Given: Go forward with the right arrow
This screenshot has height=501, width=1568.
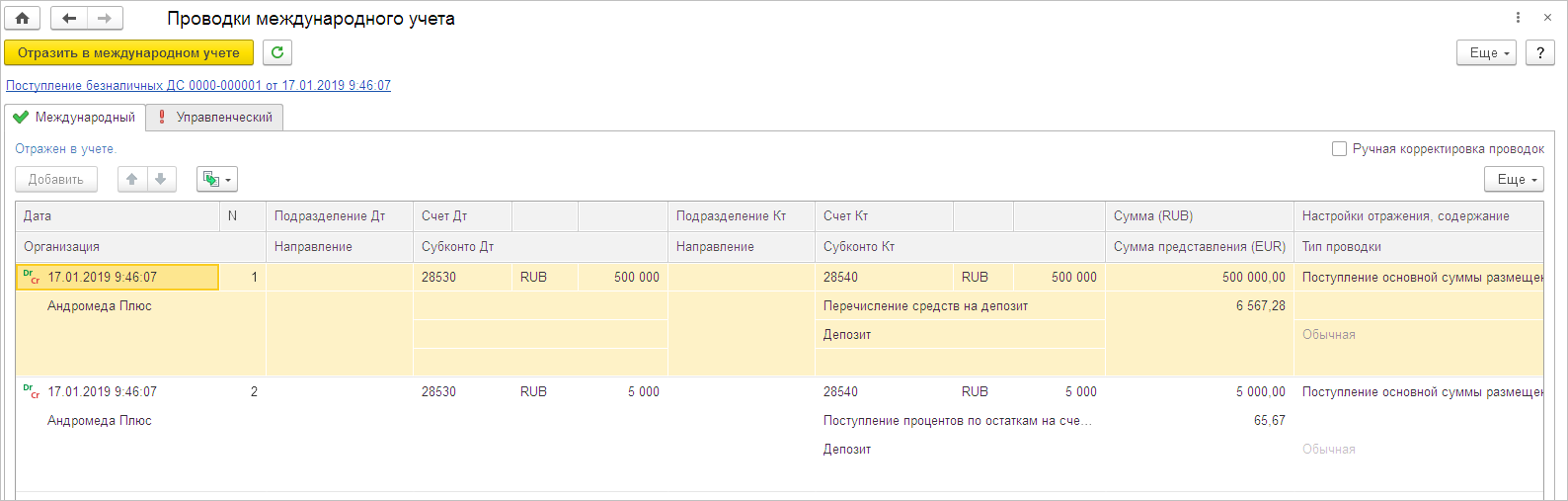Looking at the screenshot, I should 105,19.
